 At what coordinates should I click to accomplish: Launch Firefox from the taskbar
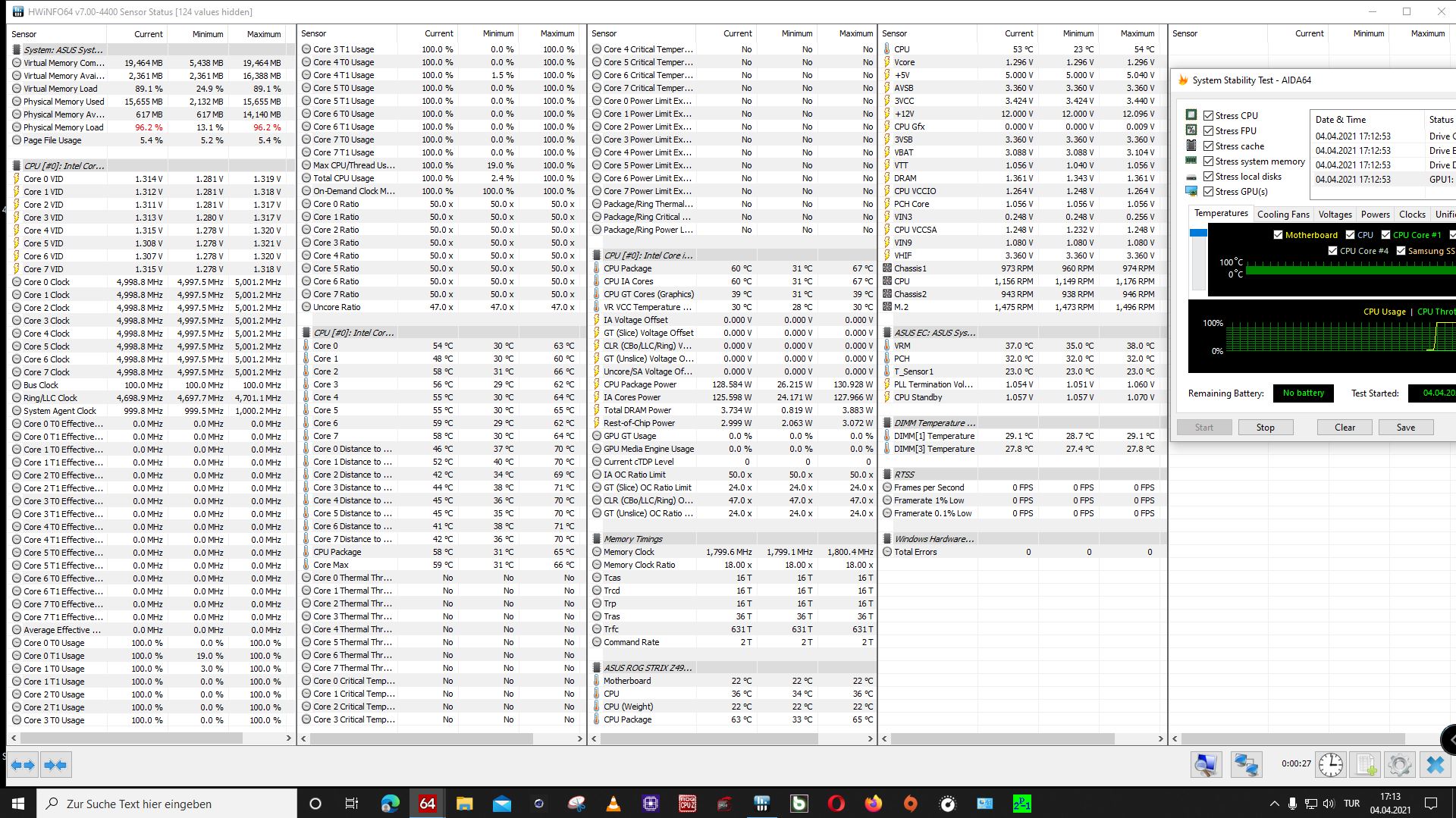point(874,804)
